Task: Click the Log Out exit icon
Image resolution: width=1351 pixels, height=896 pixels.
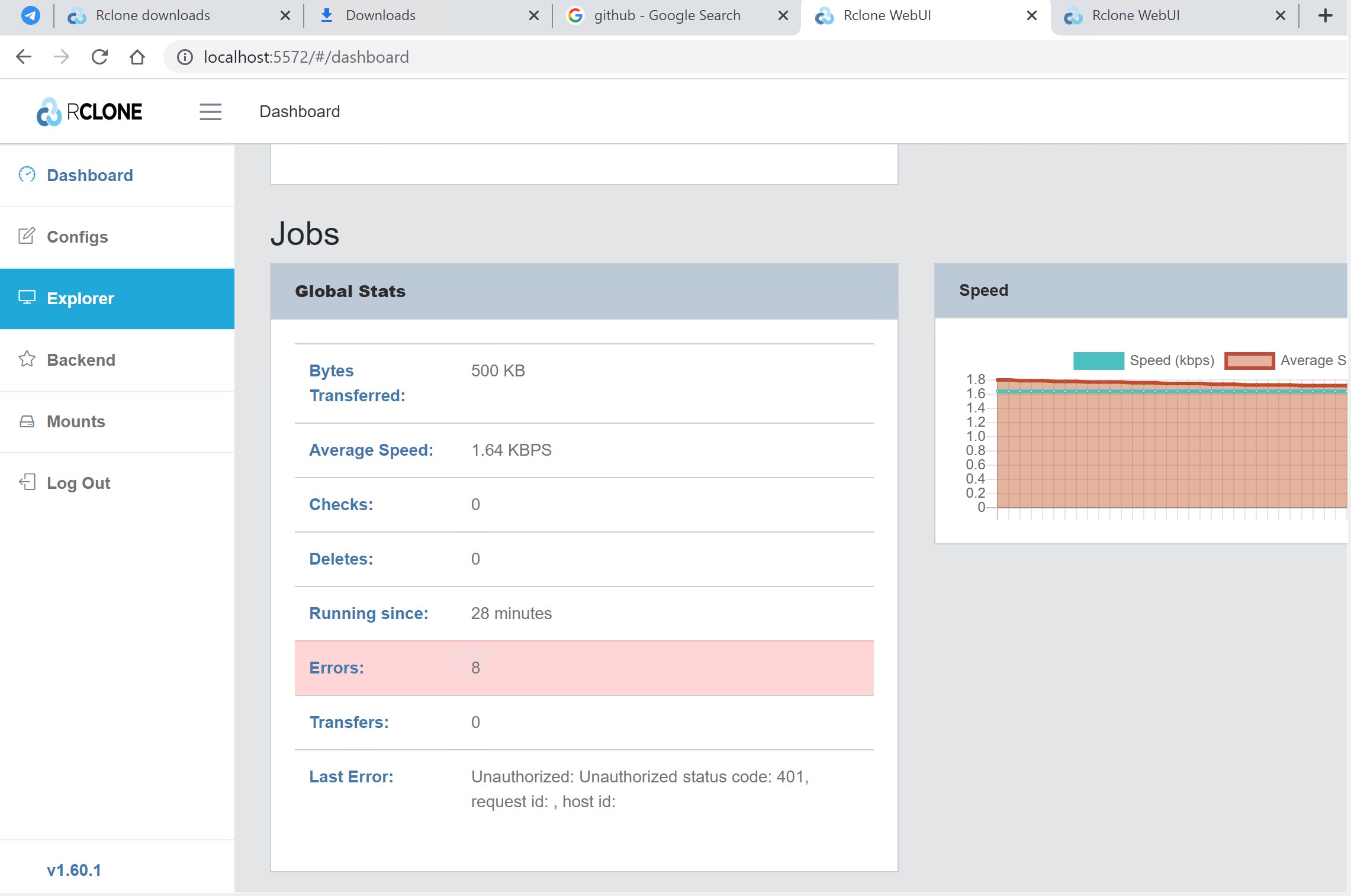Action: pyautogui.click(x=27, y=483)
